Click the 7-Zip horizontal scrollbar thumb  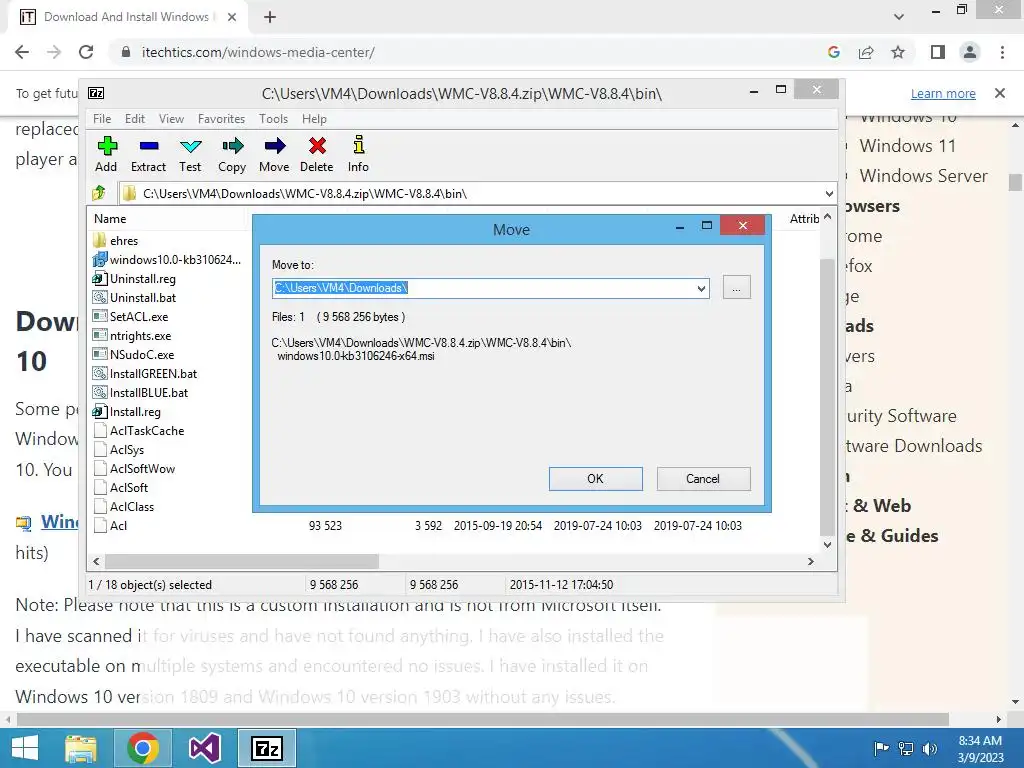[242, 561]
